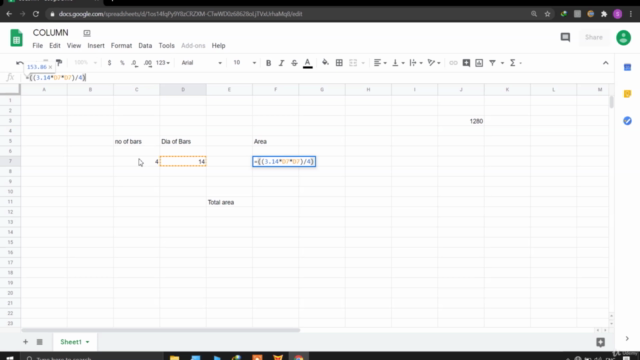Image resolution: width=640 pixels, height=360 pixels.
Task: Collapse the menus with the caret
Action: click(x=606, y=63)
